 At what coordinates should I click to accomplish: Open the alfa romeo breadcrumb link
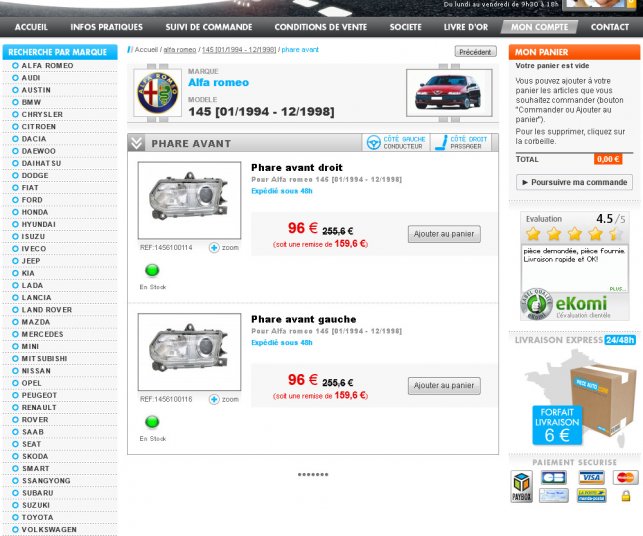(180, 50)
